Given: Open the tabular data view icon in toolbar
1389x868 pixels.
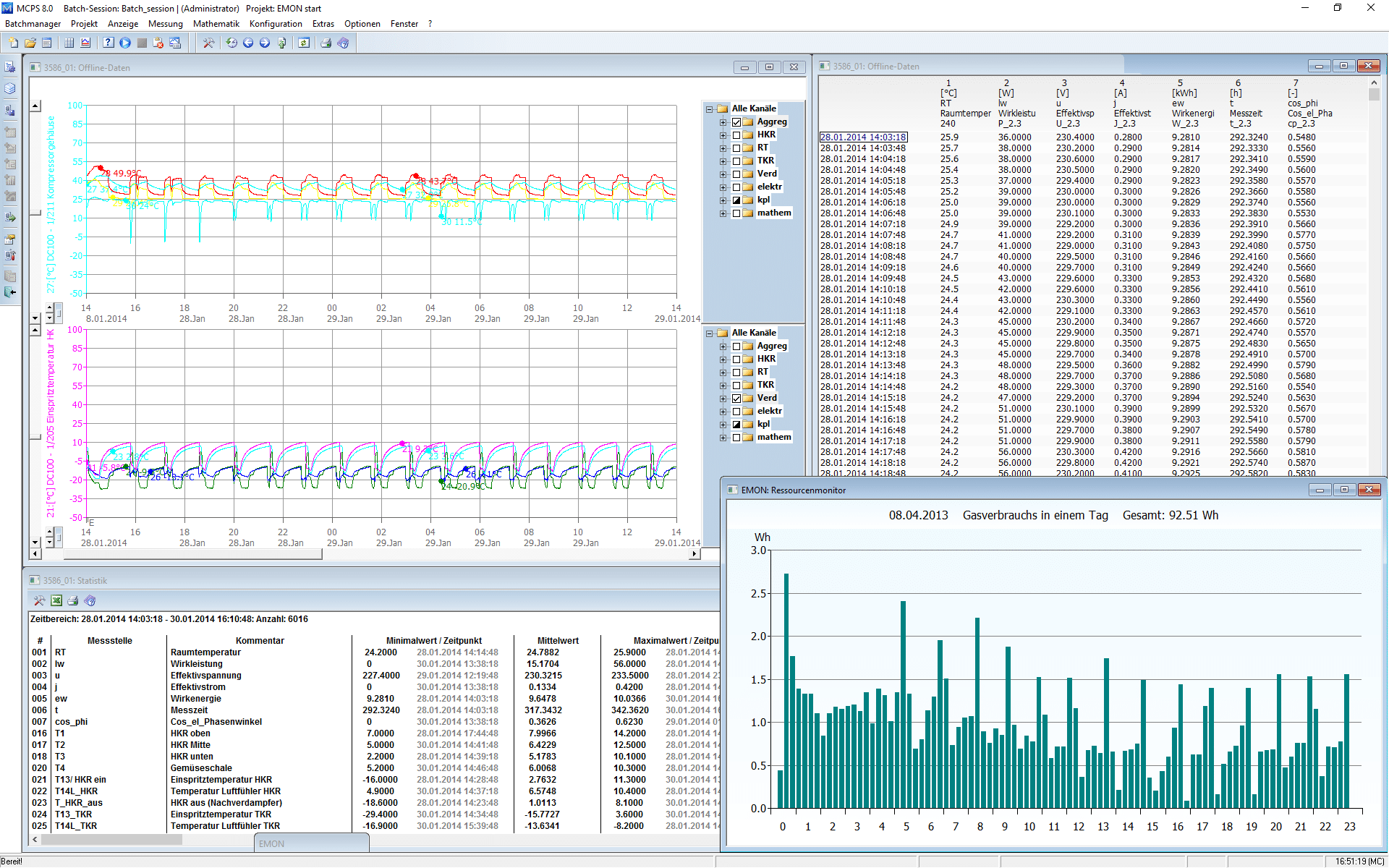Looking at the screenshot, I should coord(68,43).
